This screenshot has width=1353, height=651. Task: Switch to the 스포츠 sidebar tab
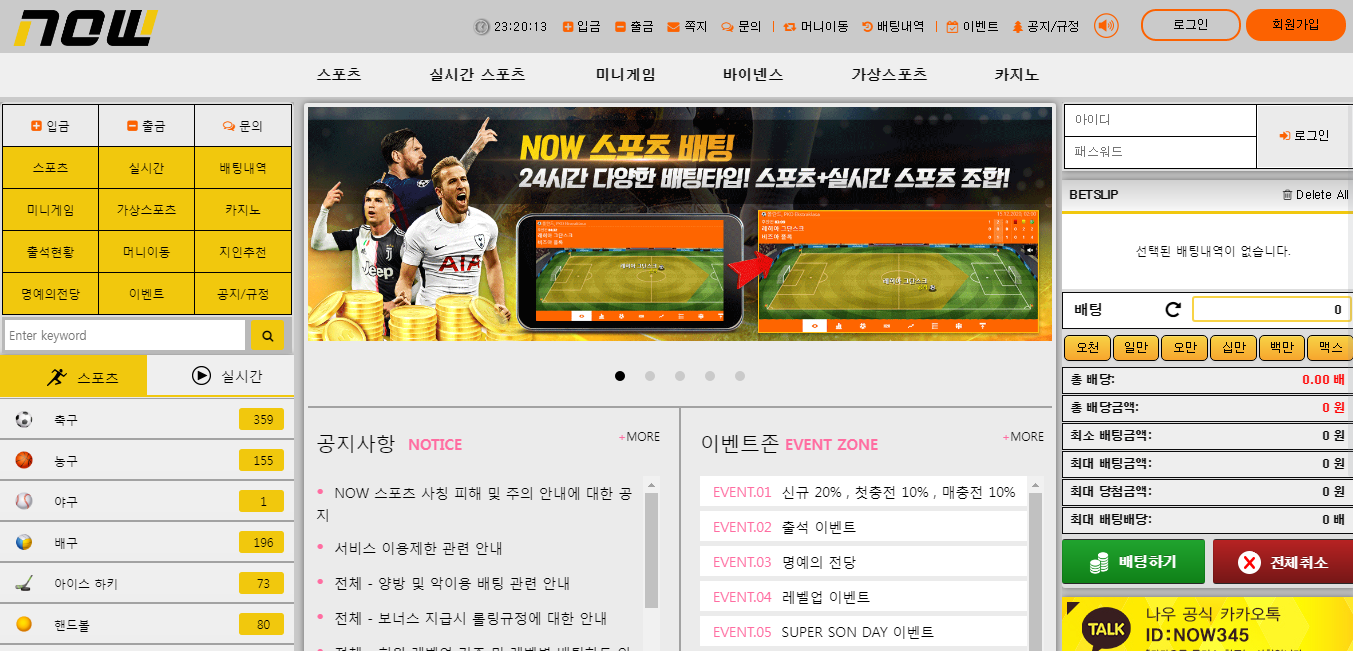point(74,376)
